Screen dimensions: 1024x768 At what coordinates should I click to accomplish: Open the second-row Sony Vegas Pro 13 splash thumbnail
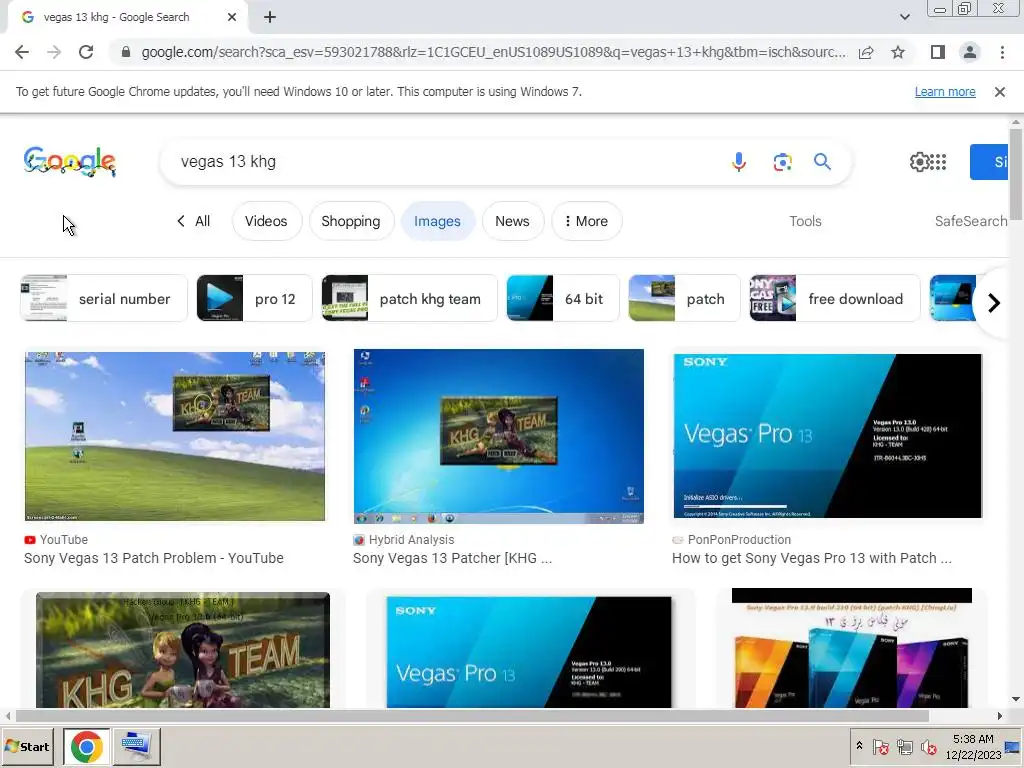[529, 652]
